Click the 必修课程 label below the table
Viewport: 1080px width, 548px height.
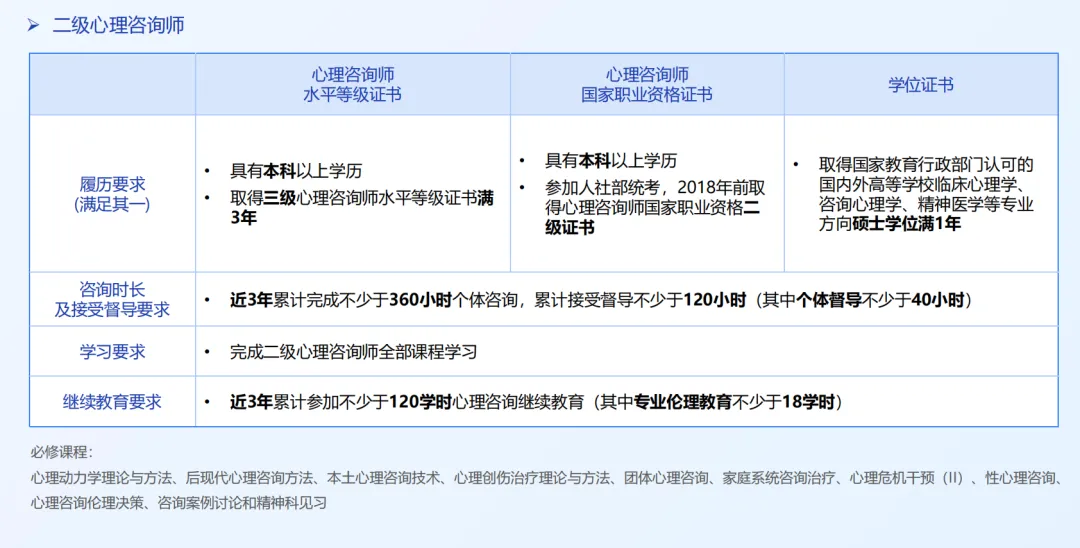tap(61, 453)
